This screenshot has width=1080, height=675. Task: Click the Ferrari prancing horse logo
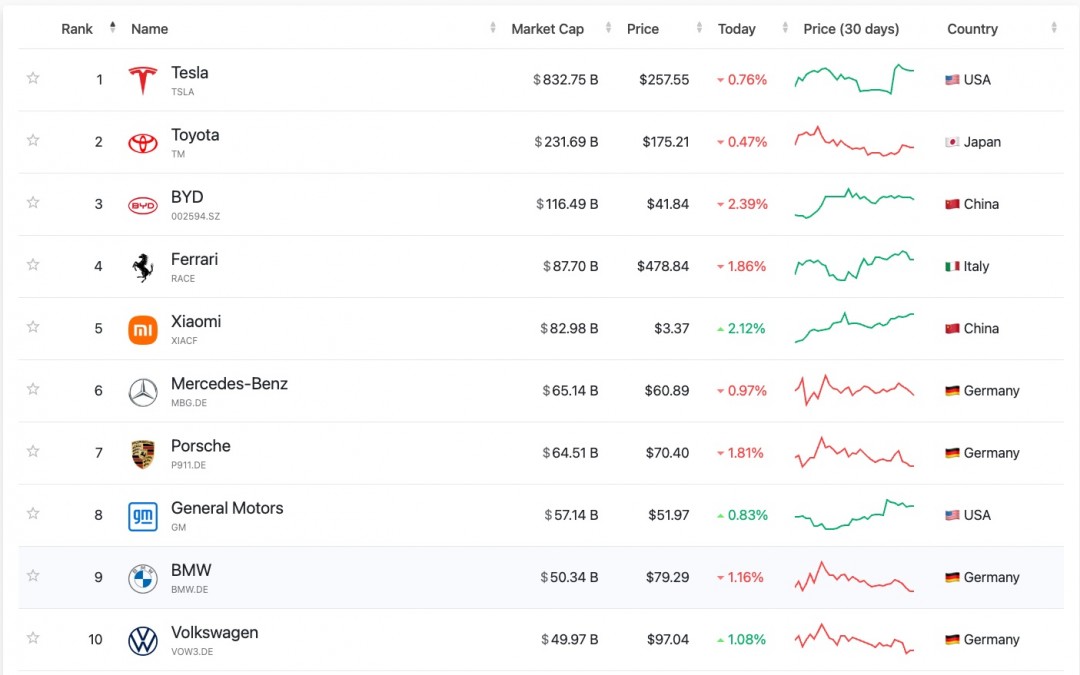tap(143, 267)
